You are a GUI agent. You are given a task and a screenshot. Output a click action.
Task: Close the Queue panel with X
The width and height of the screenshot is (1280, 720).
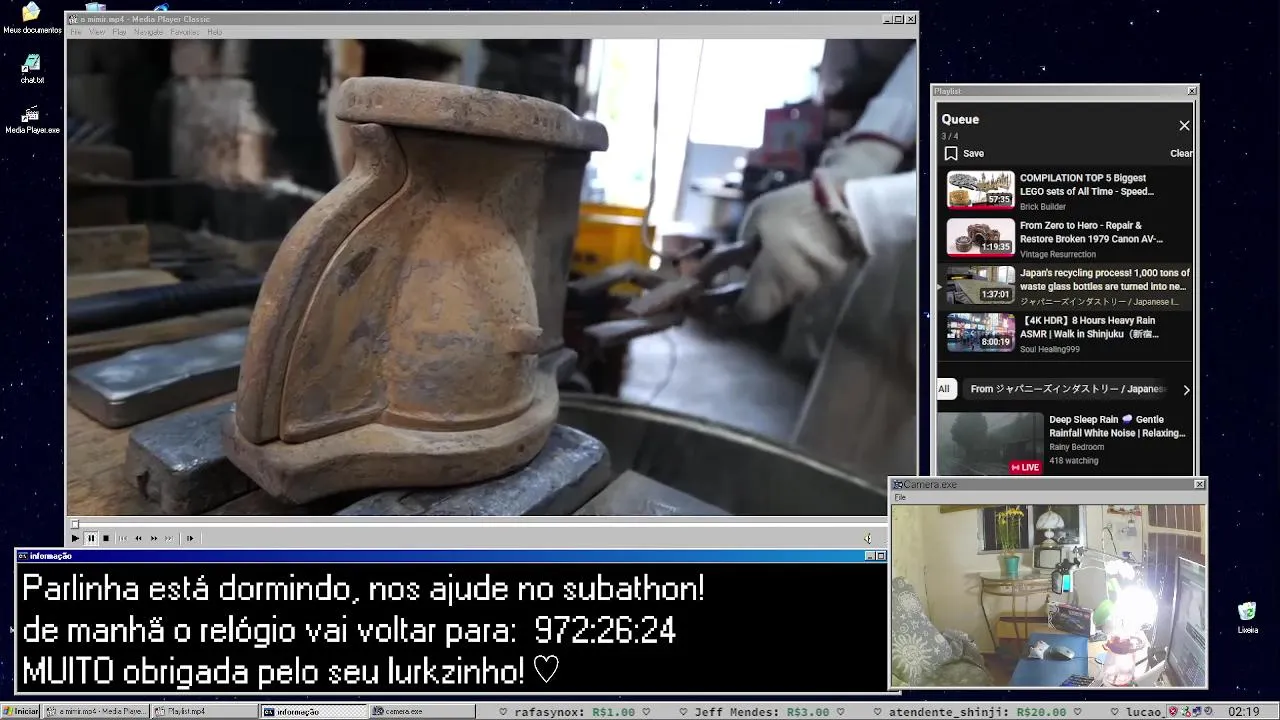[x=1184, y=125]
